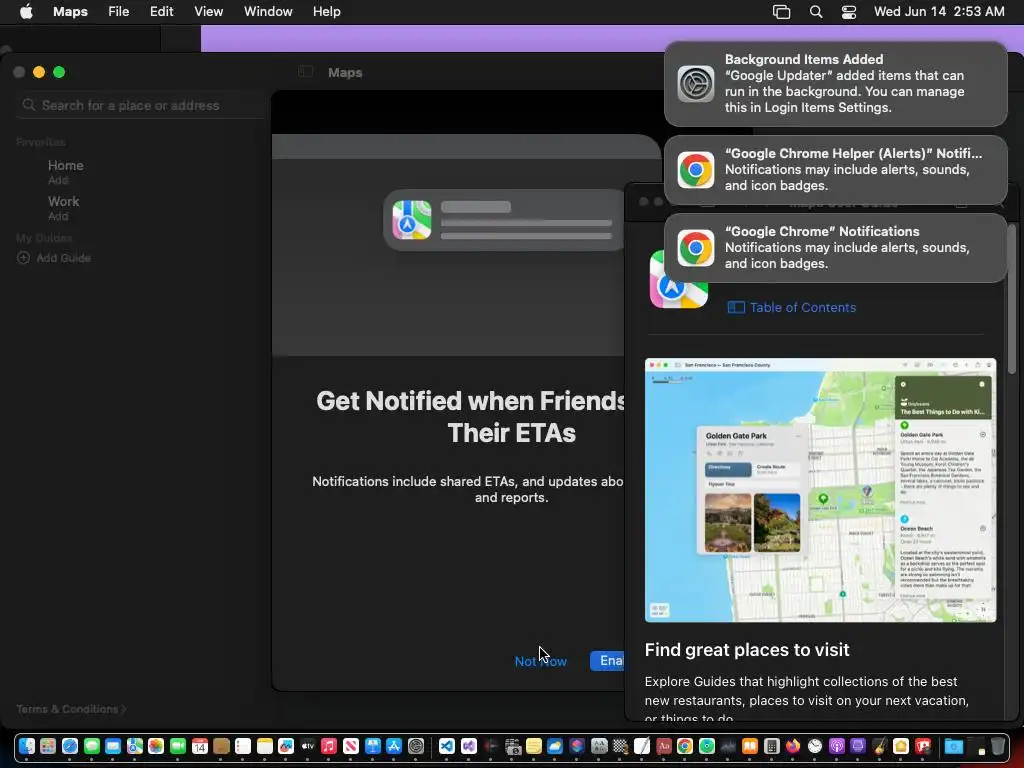This screenshot has height=768, width=1024.
Task: Open Find My from the Dock
Action: [x=707, y=746]
